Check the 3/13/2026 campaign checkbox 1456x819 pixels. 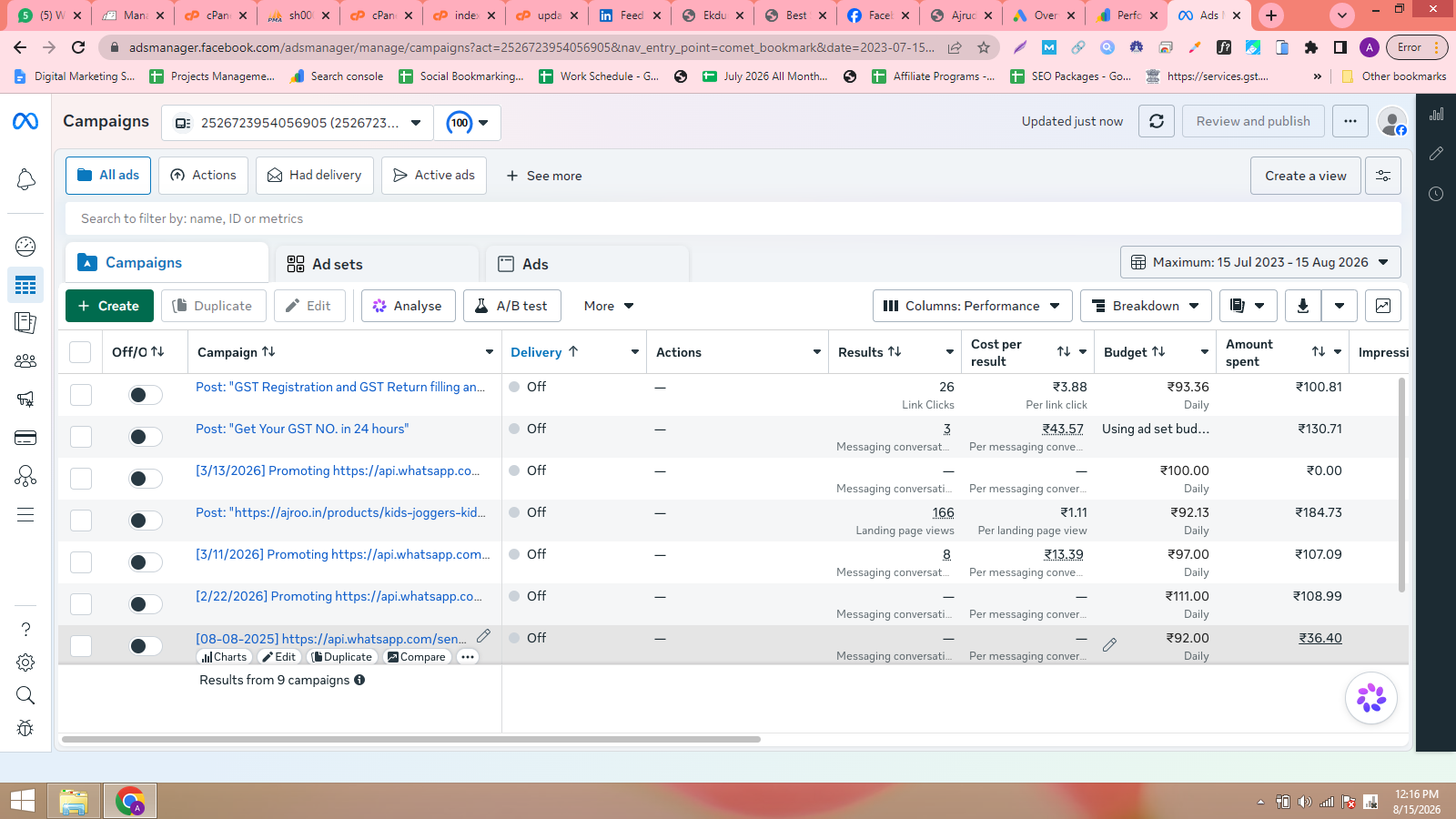(81, 479)
